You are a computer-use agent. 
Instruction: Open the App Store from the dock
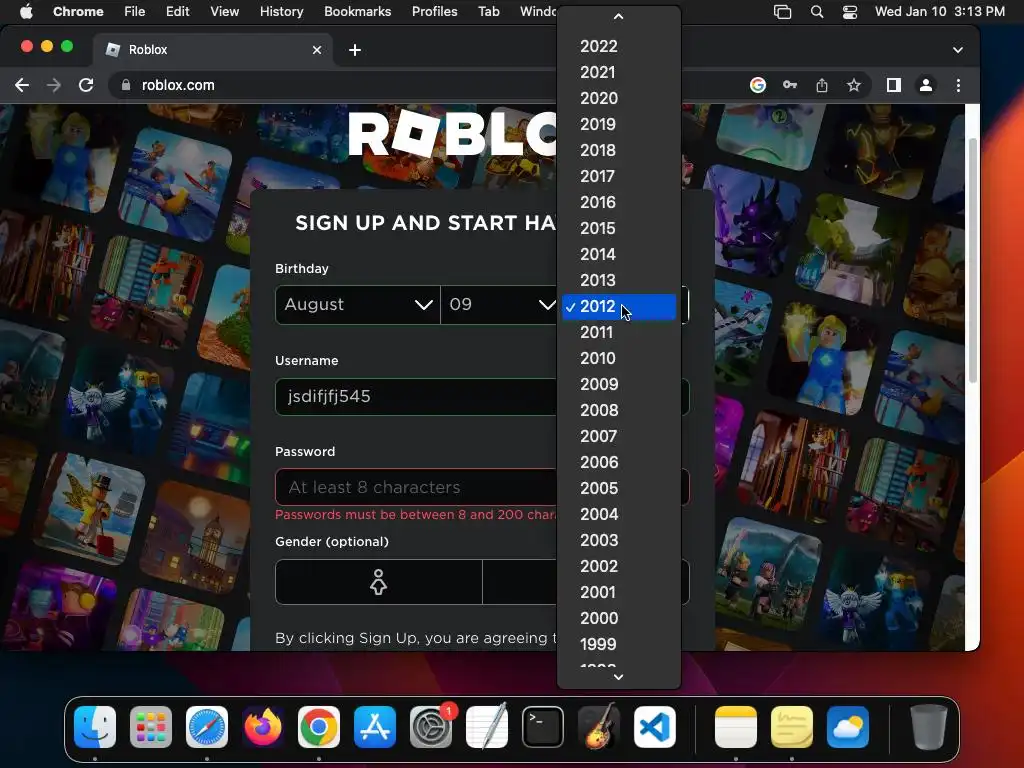point(375,727)
